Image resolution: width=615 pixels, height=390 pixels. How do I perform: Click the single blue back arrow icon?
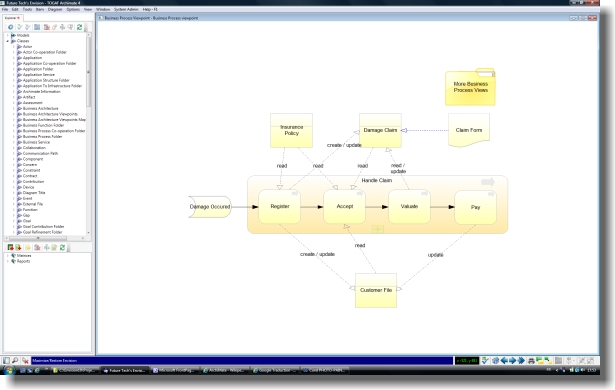(x=504, y=361)
